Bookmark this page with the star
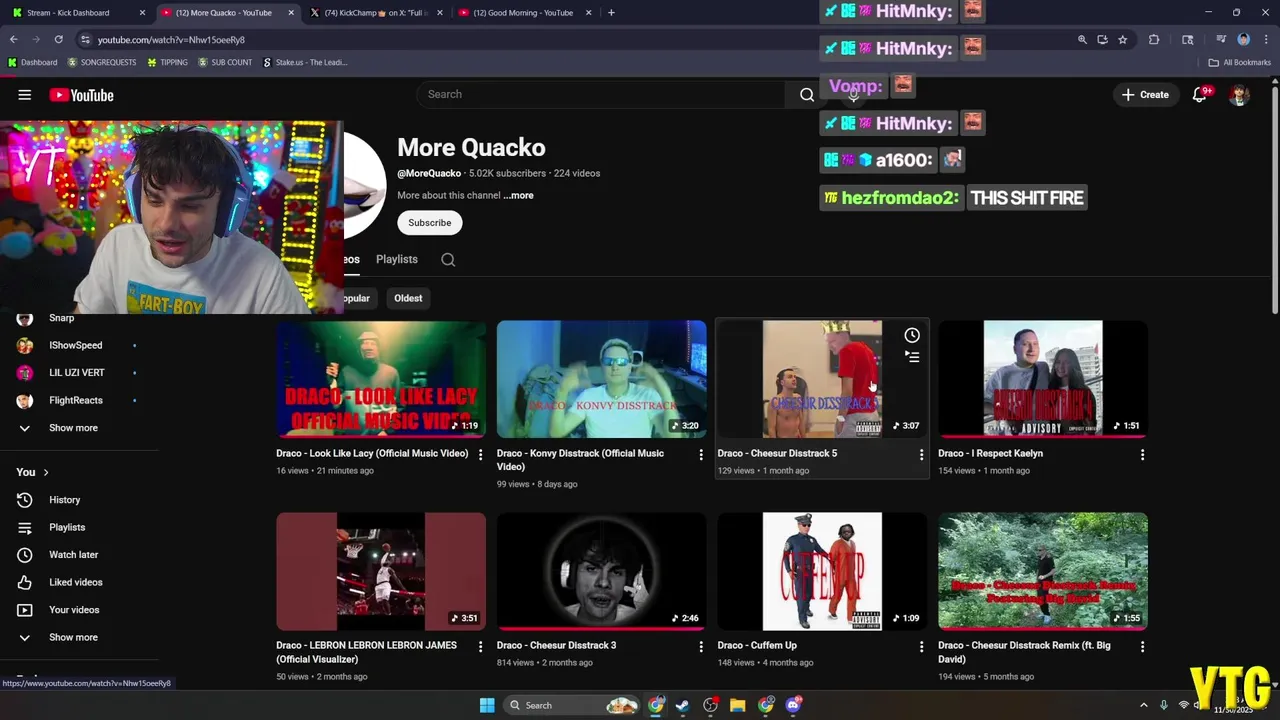The height and width of the screenshot is (720, 1280). tap(1123, 39)
